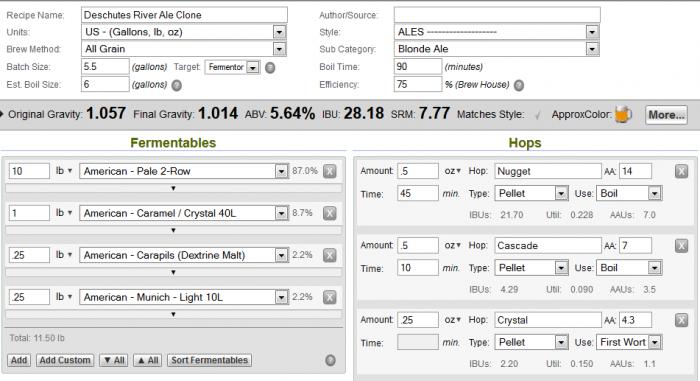Image resolution: width=700 pixels, height=381 pixels.
Task: Change oz unit for Crystal hop
Action: [452, 320]
